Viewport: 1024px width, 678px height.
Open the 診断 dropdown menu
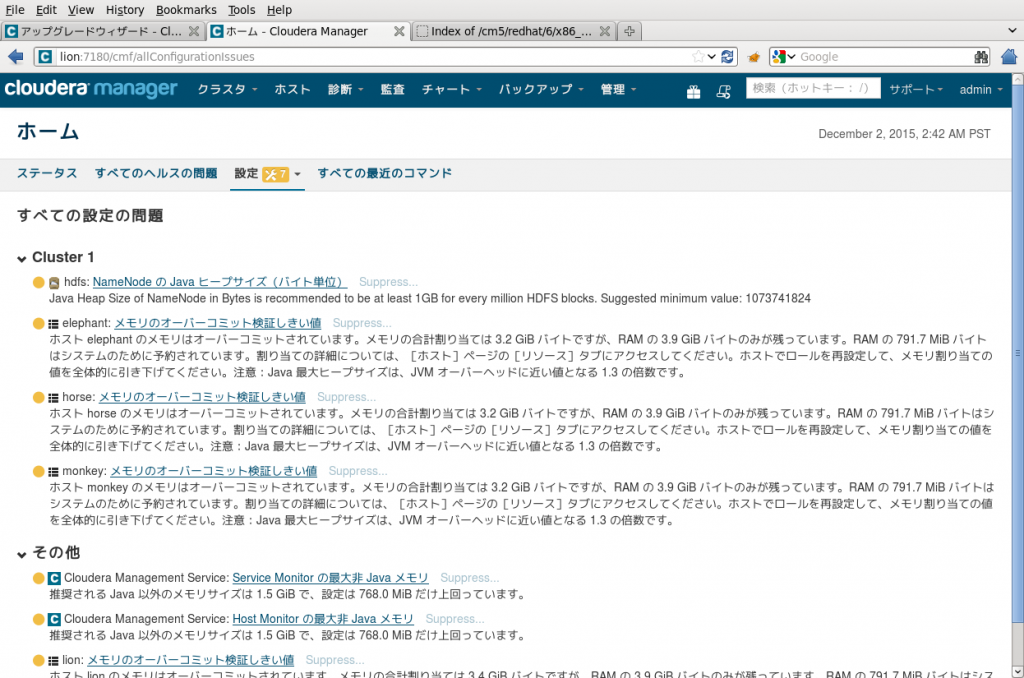(345, 89)
